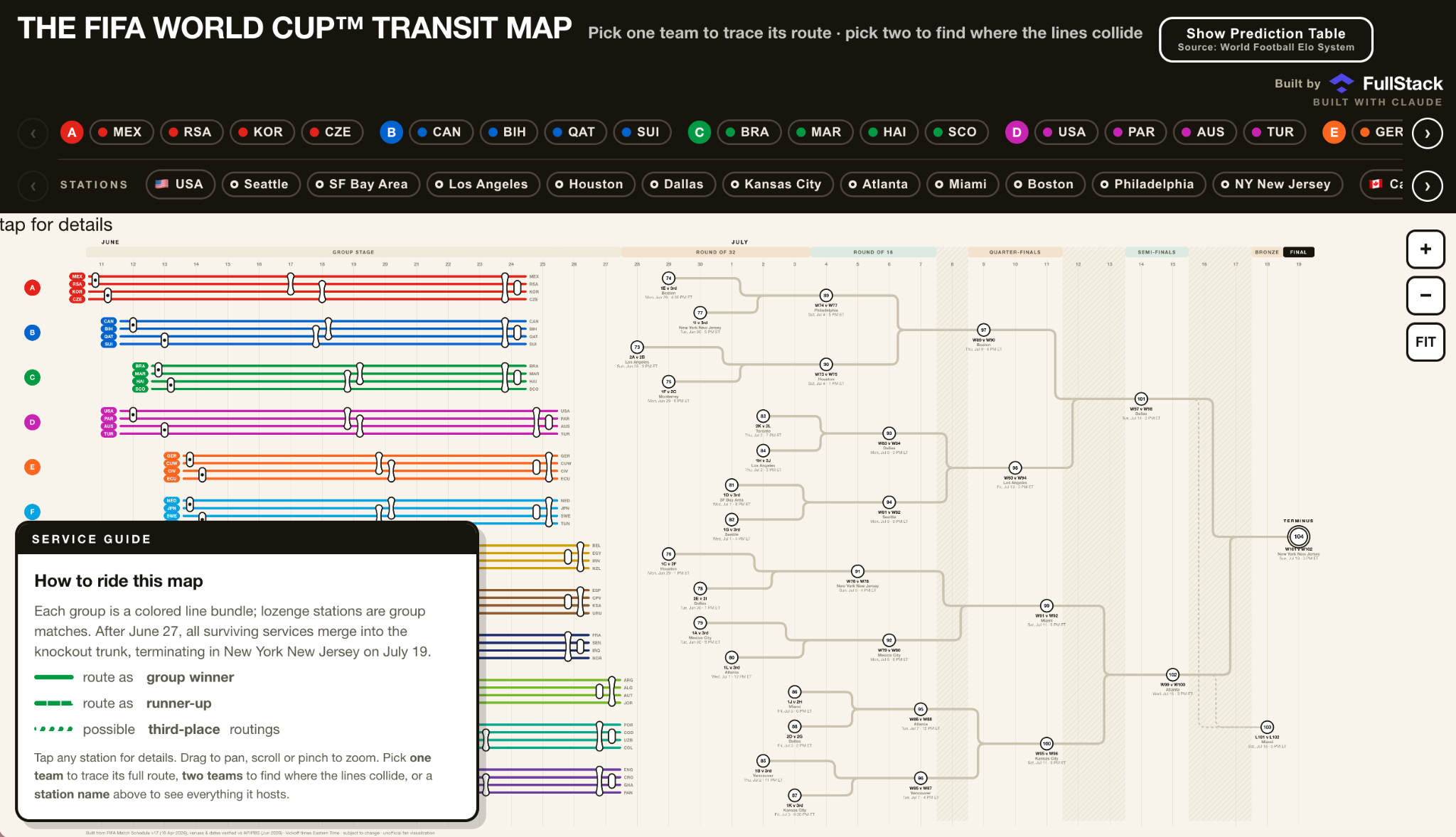Select the Group B blue badge

coord(391,132)
